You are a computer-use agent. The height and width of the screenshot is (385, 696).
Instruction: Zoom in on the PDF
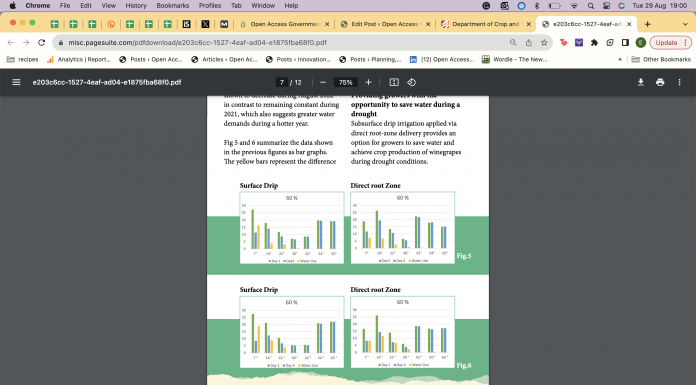pos(368,82)
